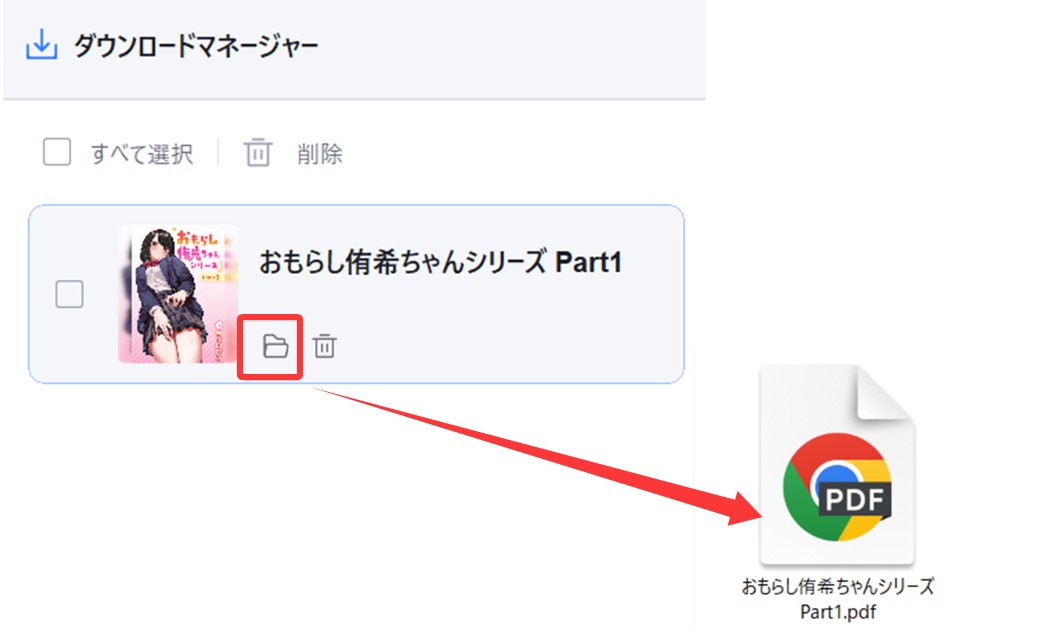Click the divider between すべて選択 and 削除
The height and width of the screenshot is (637, 1063).
(218, 153)
